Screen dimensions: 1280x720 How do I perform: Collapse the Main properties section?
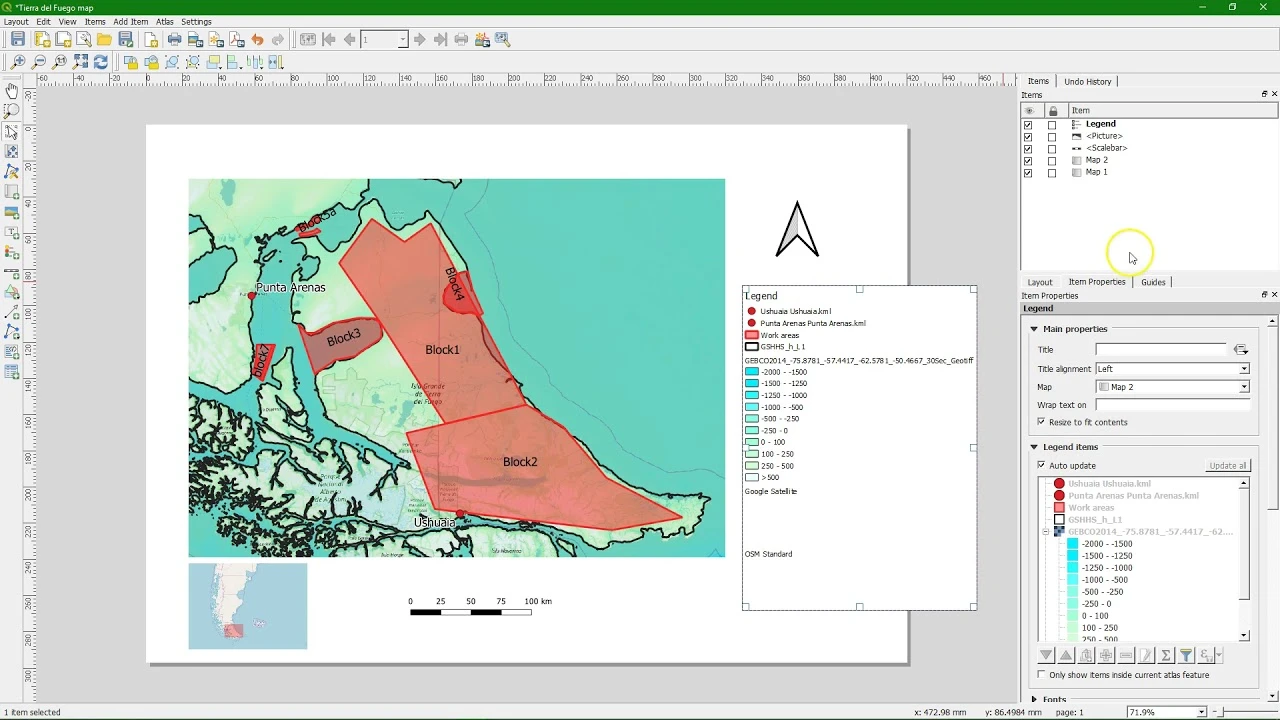click(1034, 329)
